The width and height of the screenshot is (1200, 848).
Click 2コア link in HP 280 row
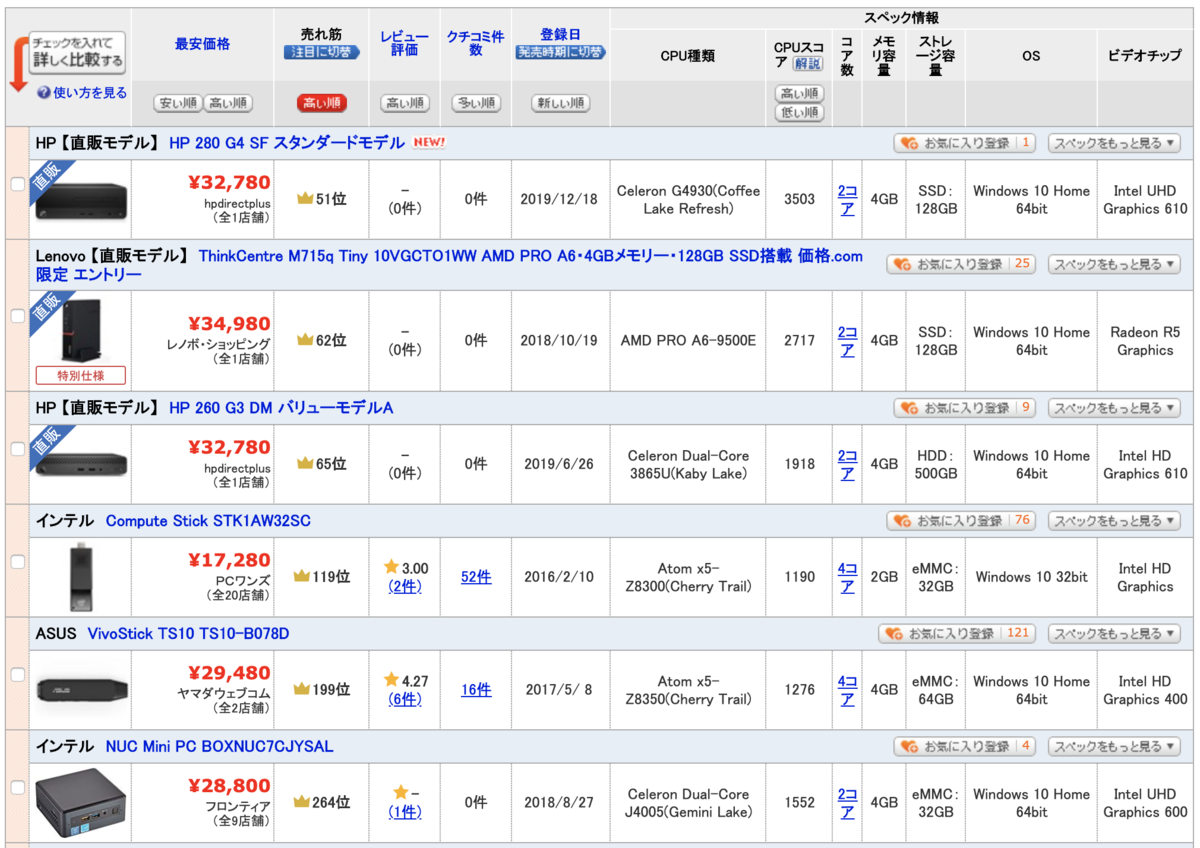coord(847,199)
